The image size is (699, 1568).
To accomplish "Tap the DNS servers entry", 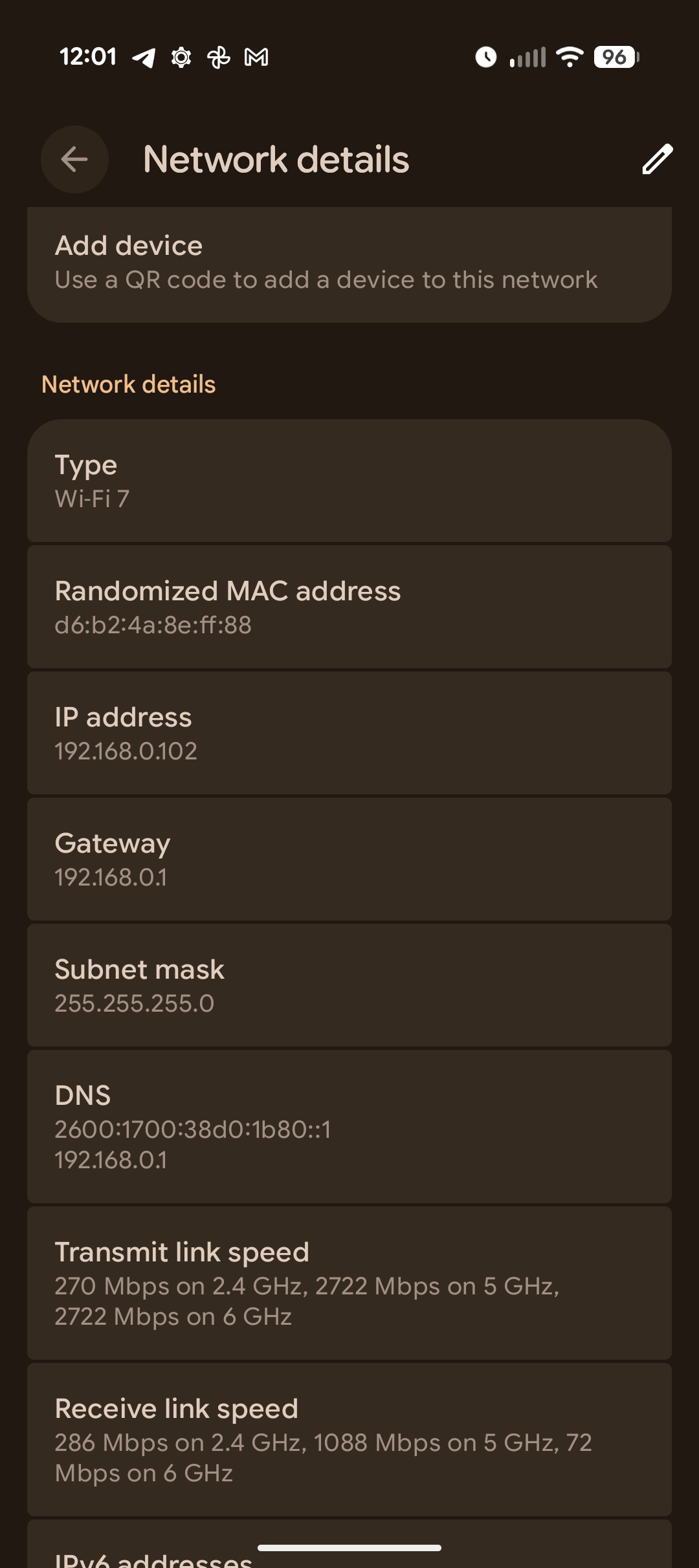I will click(349, 1126).
